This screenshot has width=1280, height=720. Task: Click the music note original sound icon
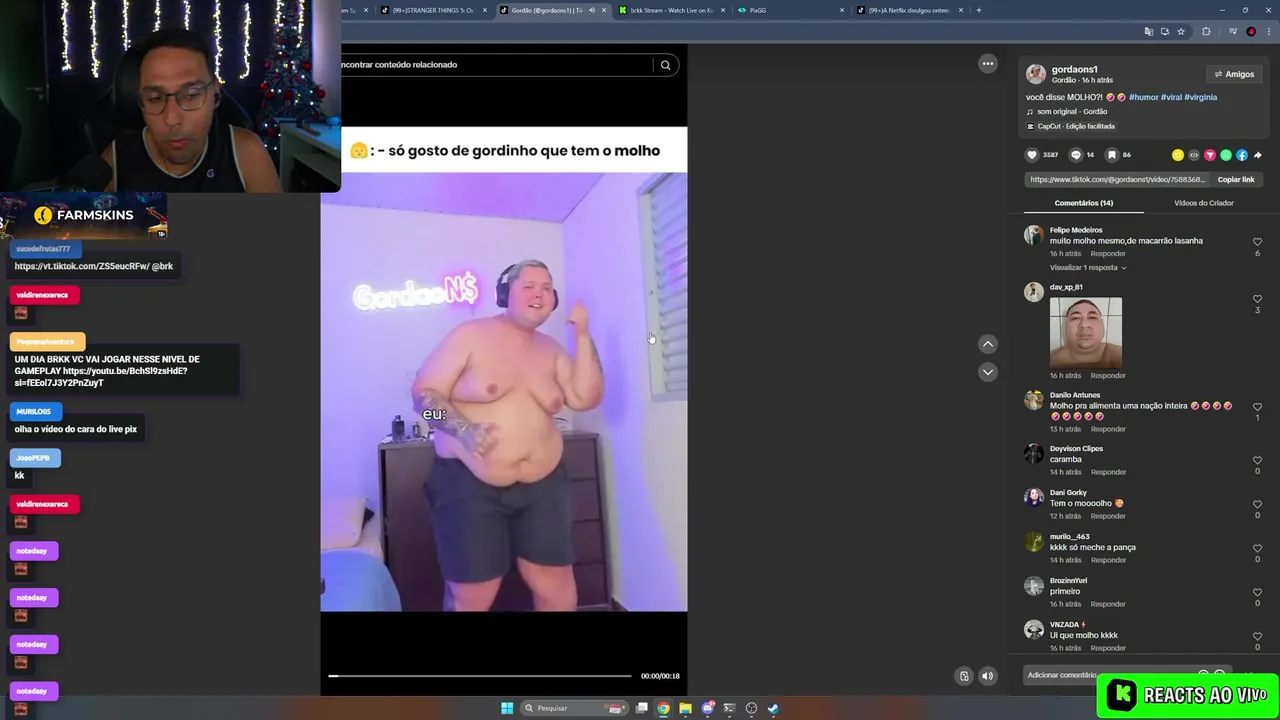coord(1030,111)
